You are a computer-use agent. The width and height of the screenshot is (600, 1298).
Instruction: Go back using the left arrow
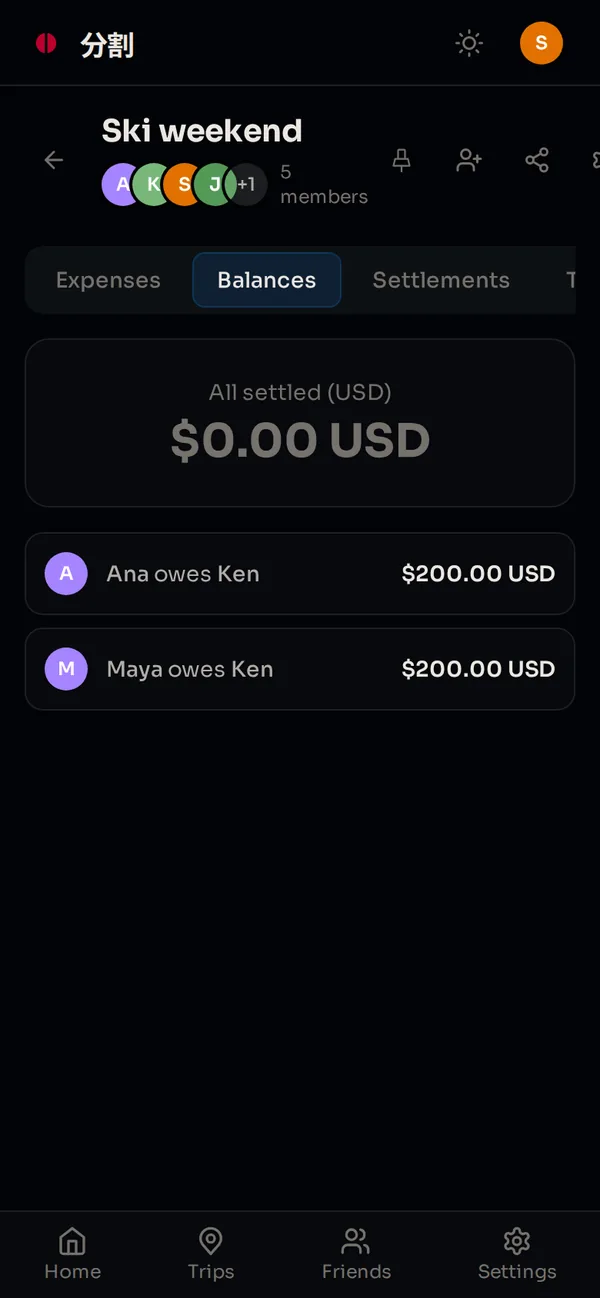pyautogui.click(x=54, y=160)
